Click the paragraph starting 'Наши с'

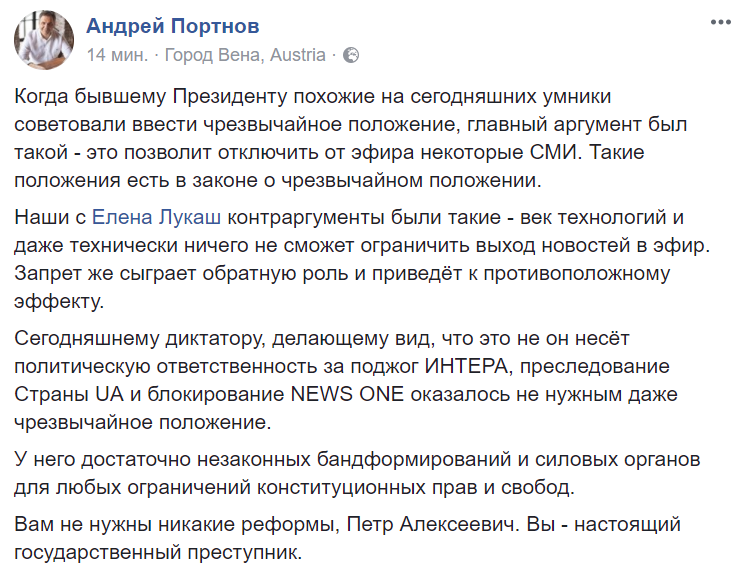[x=350, y=258]
